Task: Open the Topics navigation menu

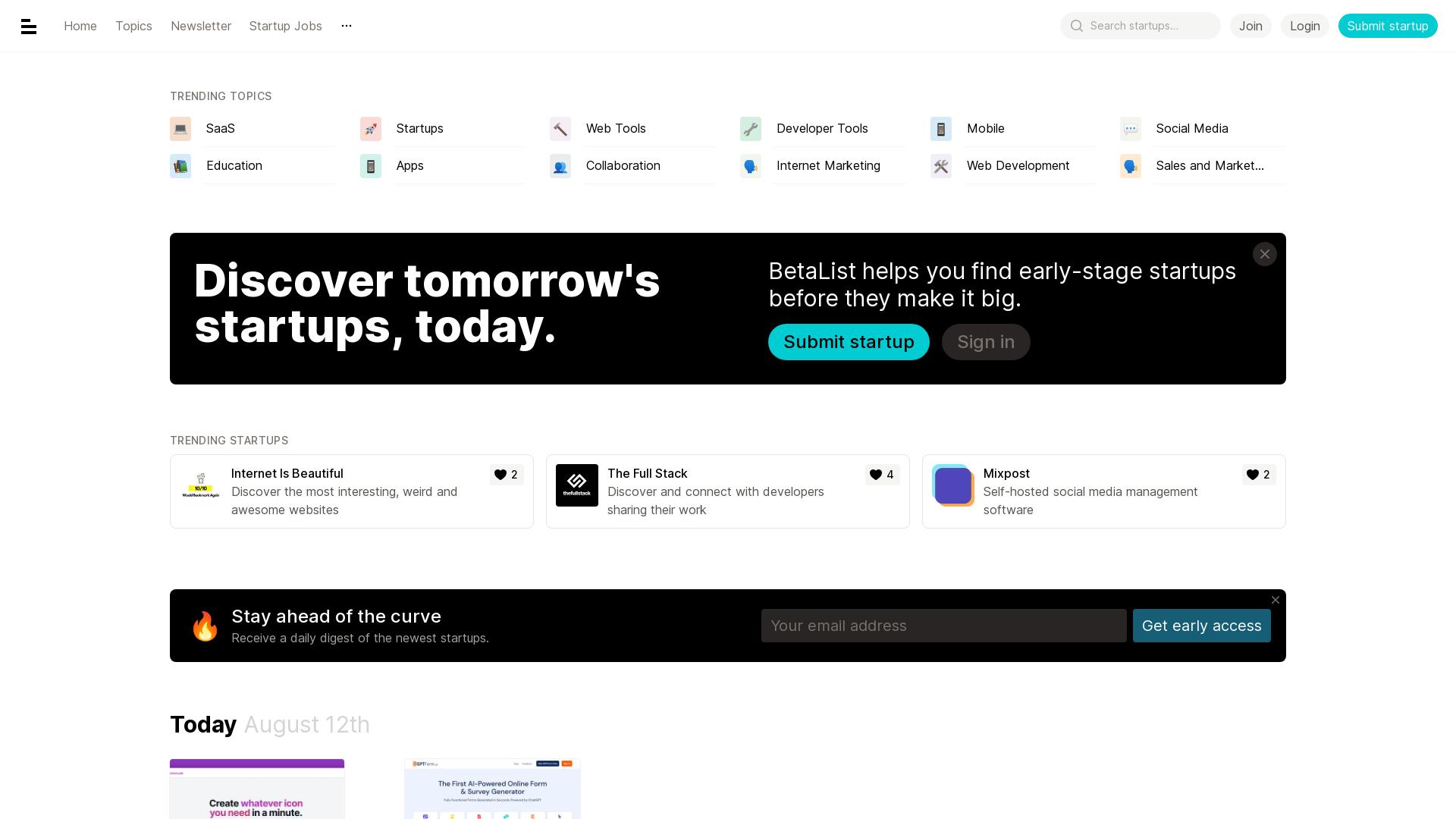Action: pos(134,26)
